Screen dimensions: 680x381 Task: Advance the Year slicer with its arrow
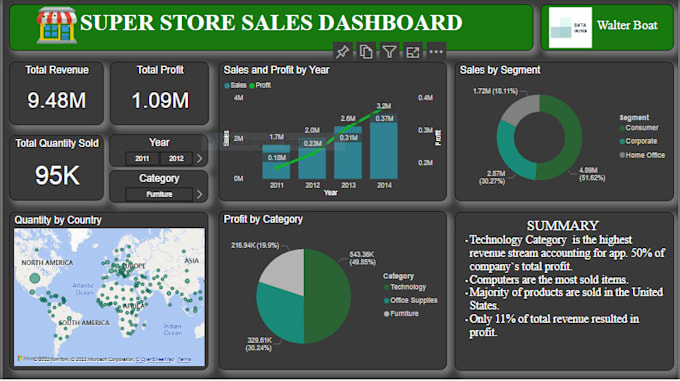(x=199, y=159)
